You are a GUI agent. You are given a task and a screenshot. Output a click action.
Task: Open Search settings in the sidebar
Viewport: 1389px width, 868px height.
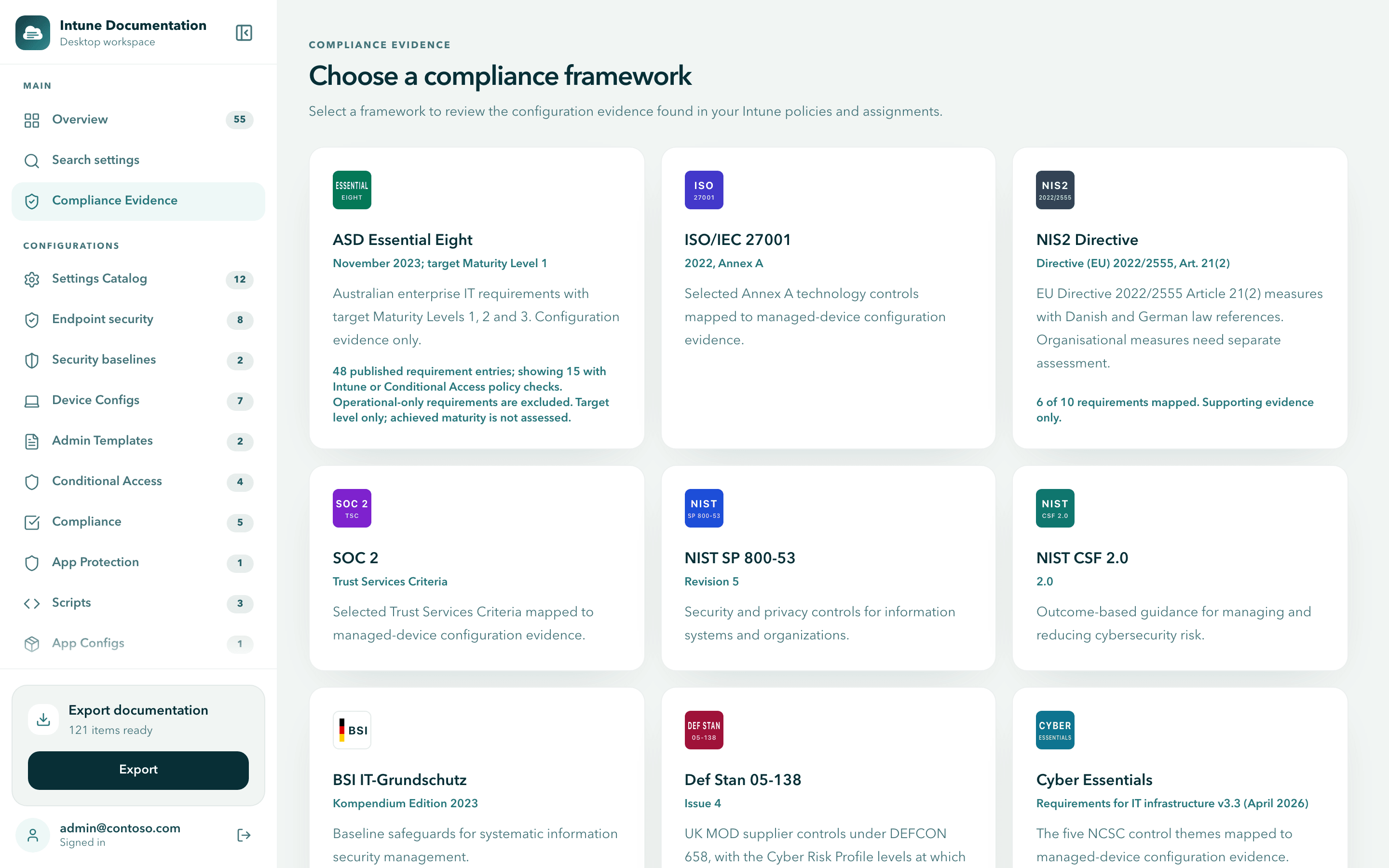tap(138, 160)
